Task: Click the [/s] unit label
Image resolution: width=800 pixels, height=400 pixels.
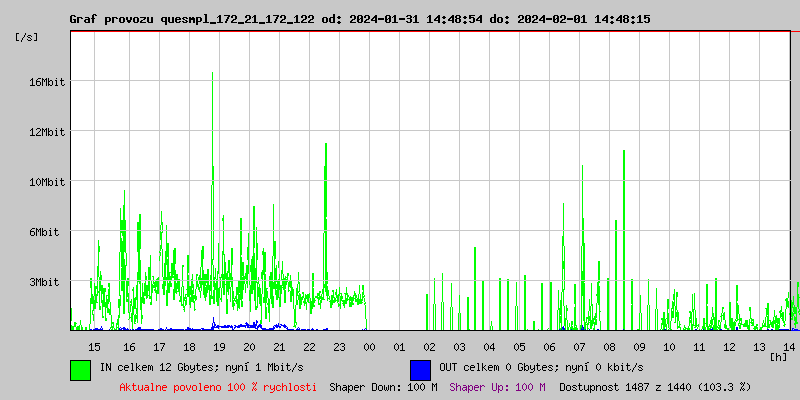Action: 27,37
